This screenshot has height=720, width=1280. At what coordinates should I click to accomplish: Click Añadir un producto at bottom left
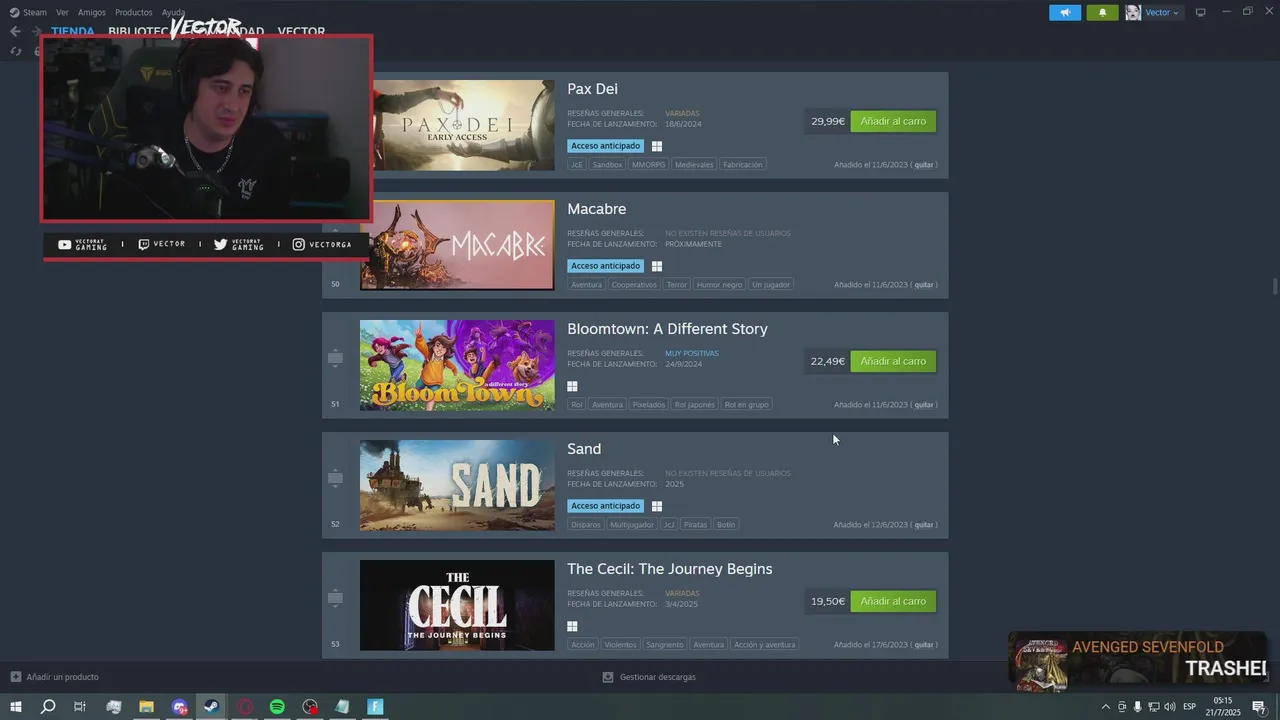(x=54, y=677)
